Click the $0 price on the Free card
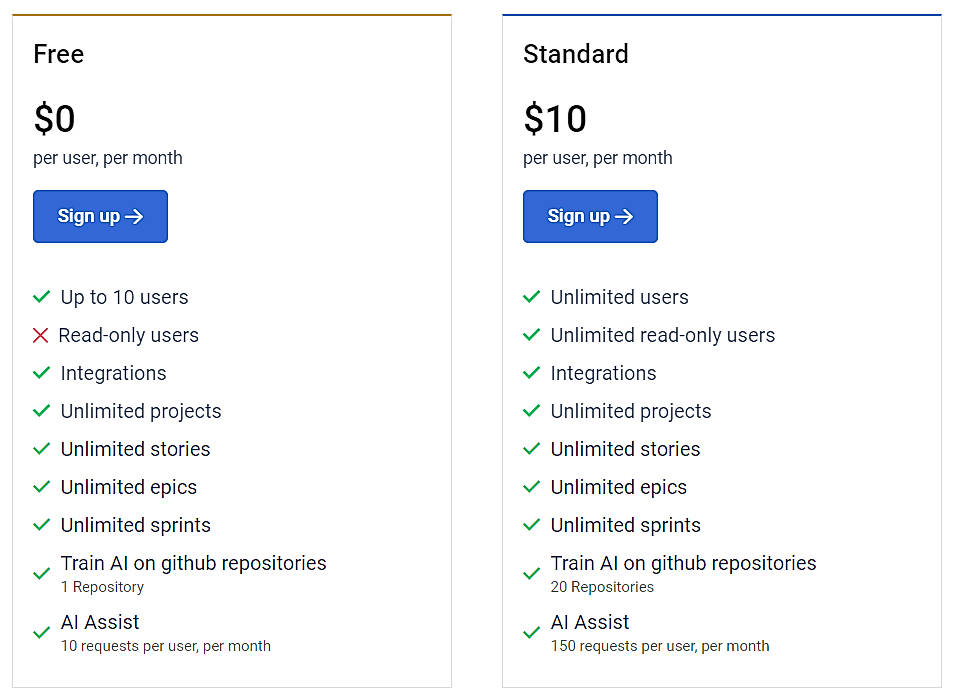954x698 pixels. 55,119
